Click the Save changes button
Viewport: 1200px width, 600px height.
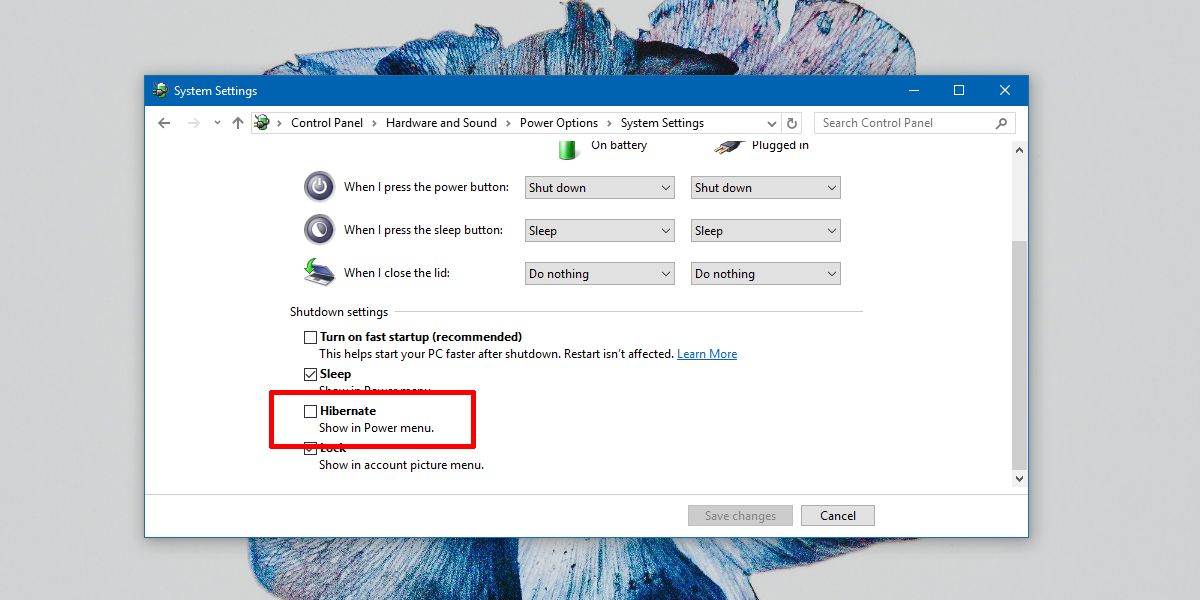[740, 516]
